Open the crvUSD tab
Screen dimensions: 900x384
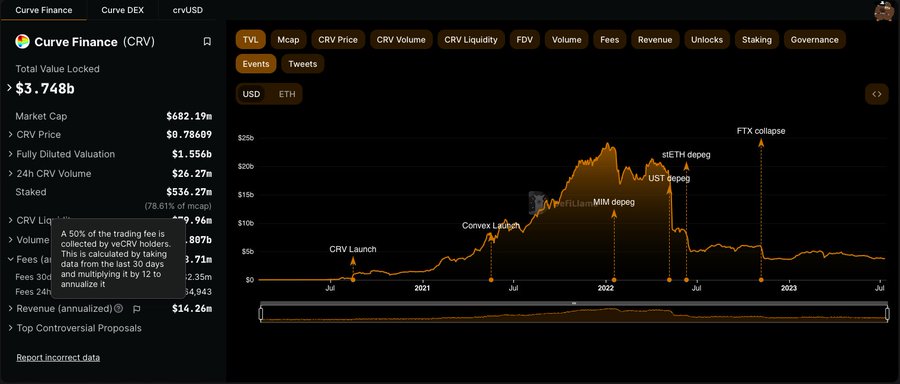coord(187,10)
